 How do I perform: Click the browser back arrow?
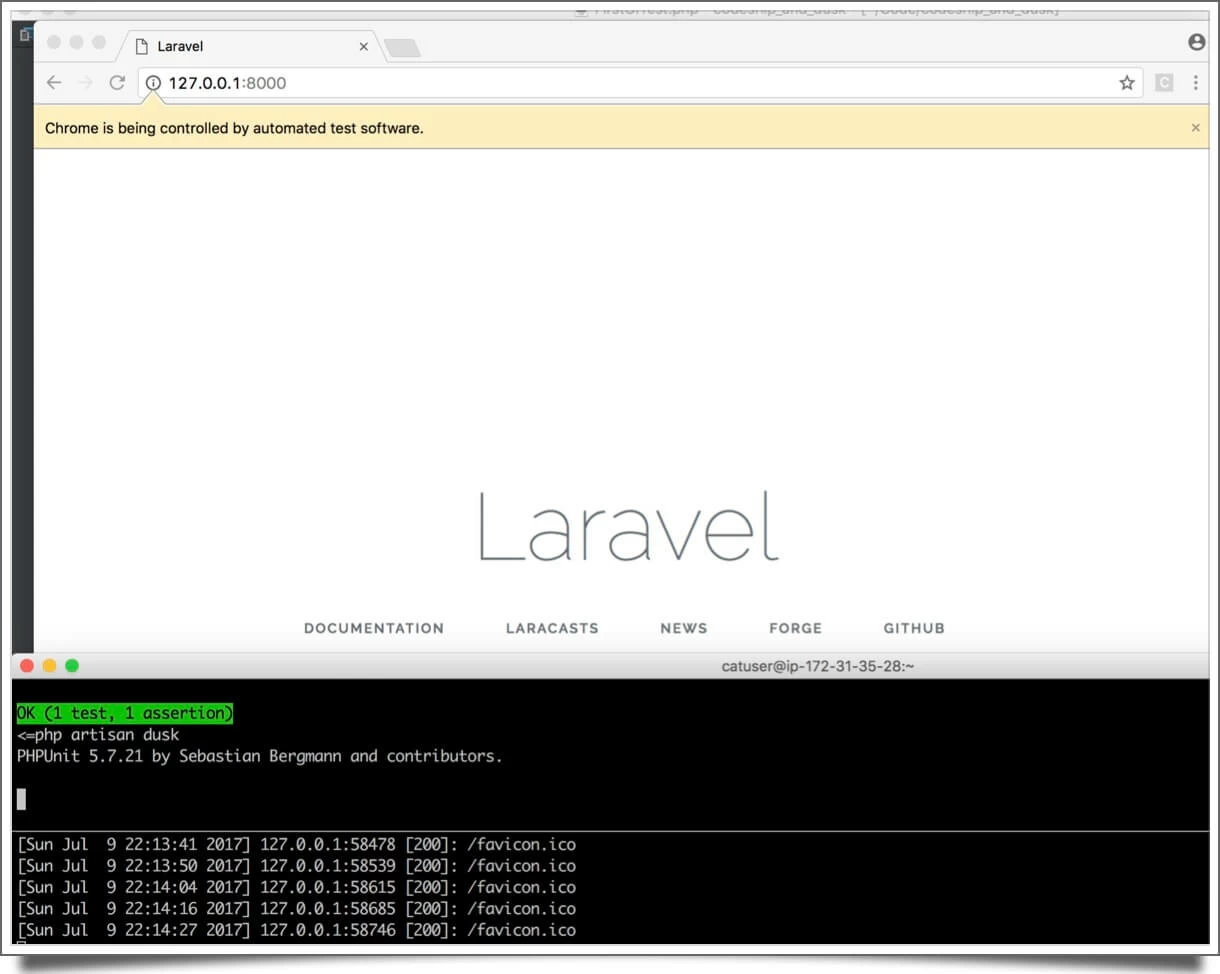pos(54,83)
